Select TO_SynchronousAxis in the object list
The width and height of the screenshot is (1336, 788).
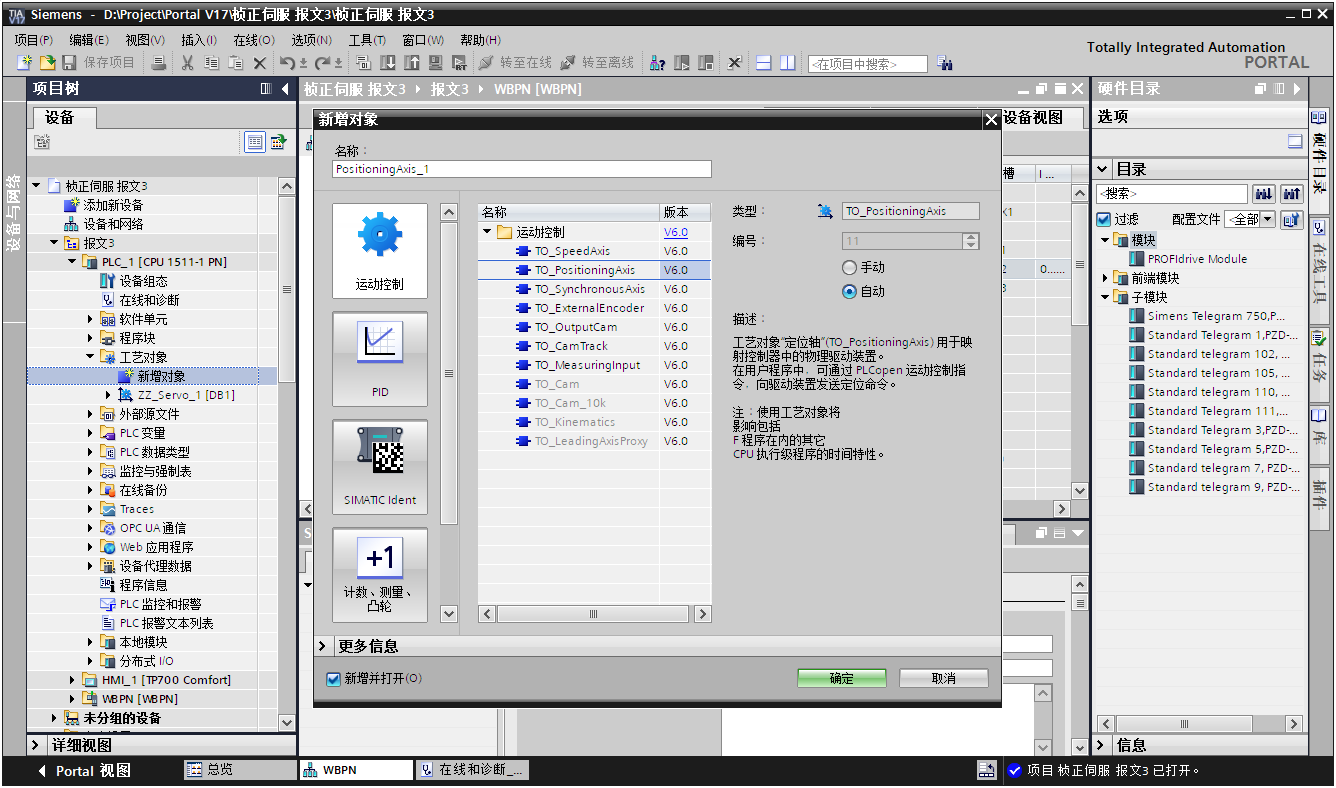tap(590, 289)
